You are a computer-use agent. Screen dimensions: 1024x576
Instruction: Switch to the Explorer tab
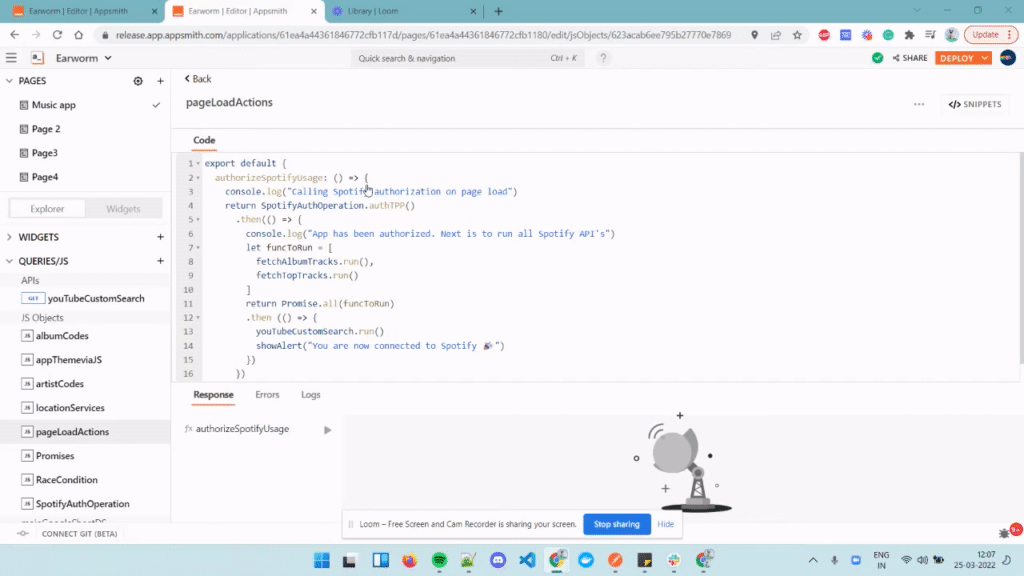pos(47,209)
